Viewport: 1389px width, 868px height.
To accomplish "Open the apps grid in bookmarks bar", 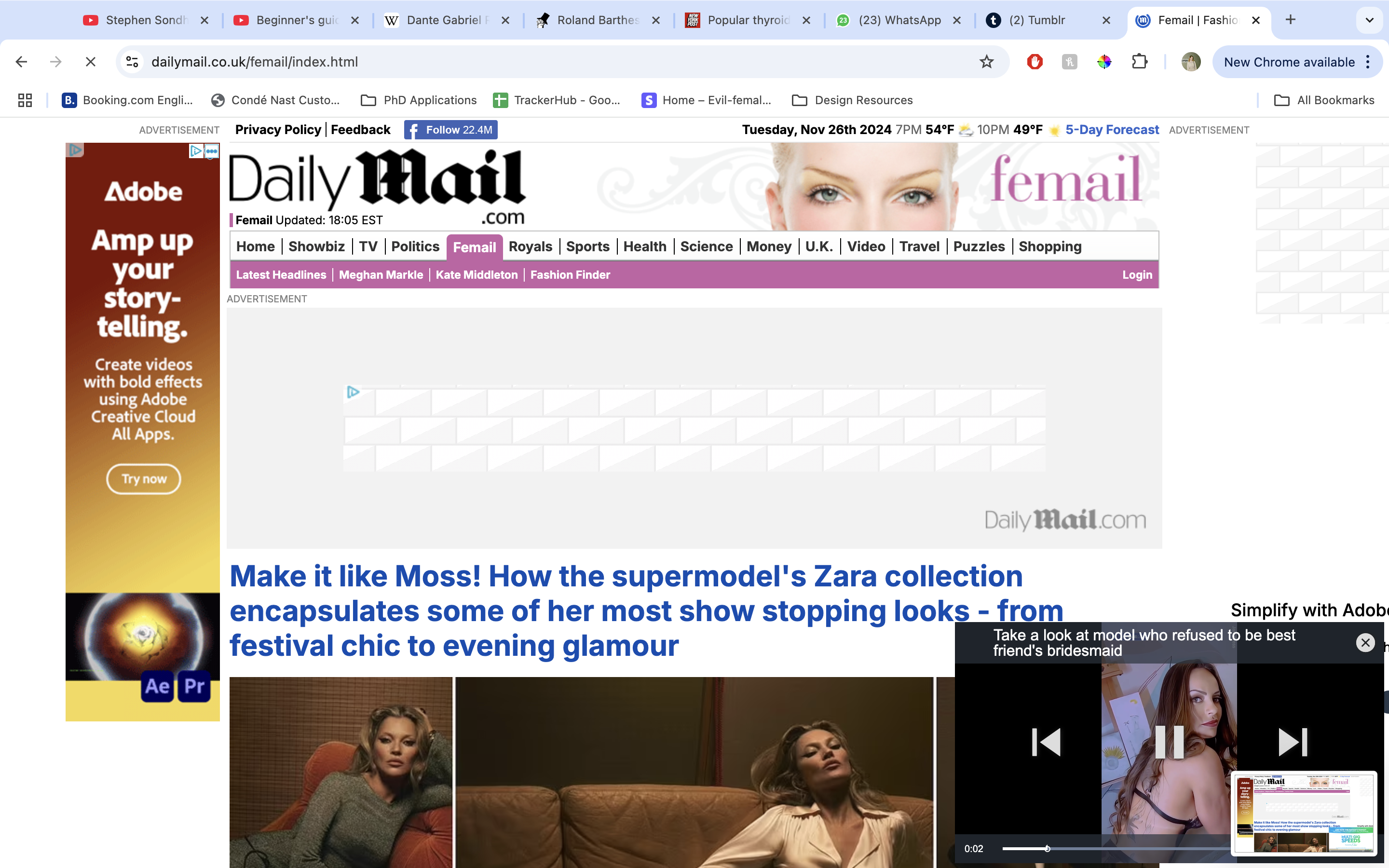I will point(25,100).
